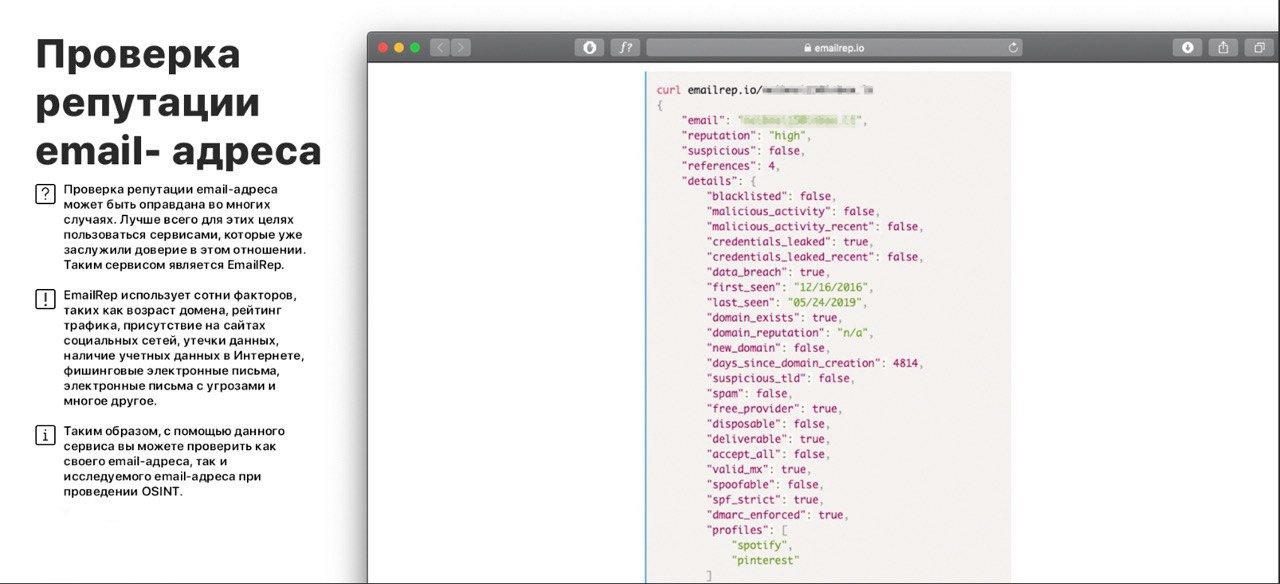Select the "disposable": false line
1280x584 pixels.
point(768,423)
